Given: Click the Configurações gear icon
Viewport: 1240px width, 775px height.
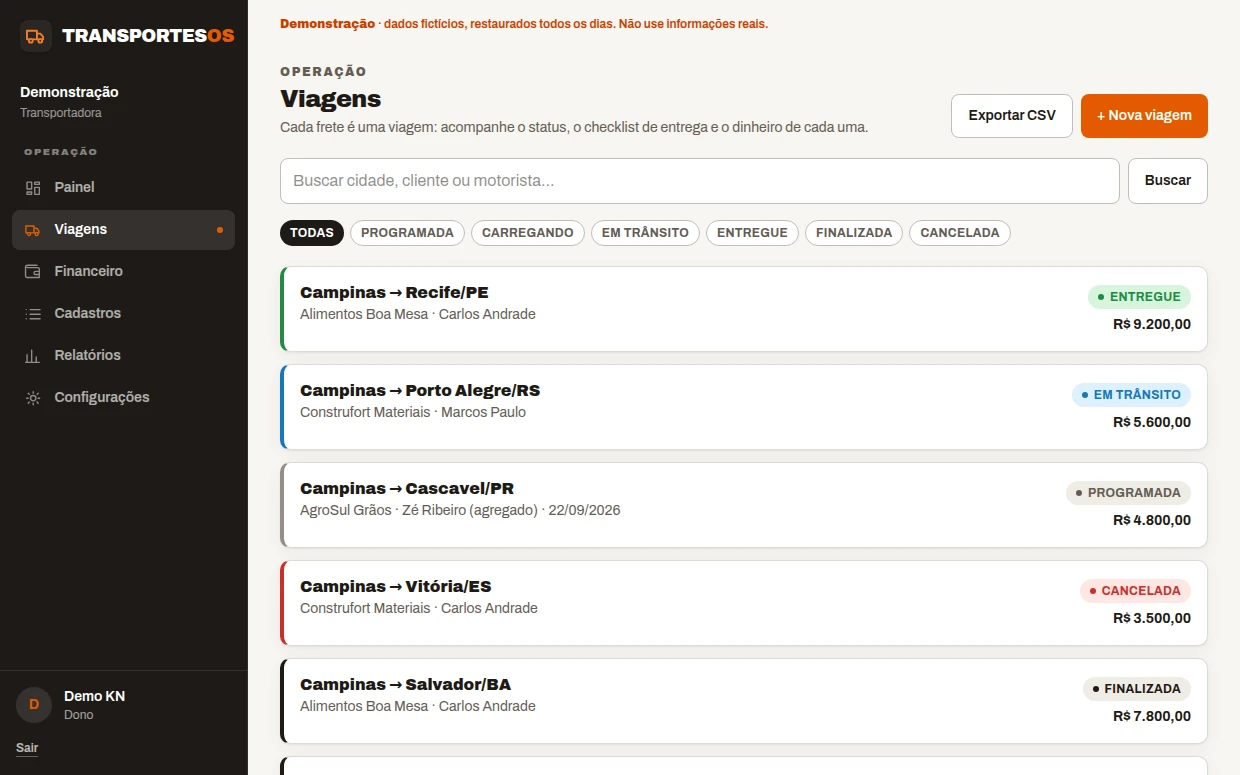Looking at the screenshot, I should (x=33, y=397).
